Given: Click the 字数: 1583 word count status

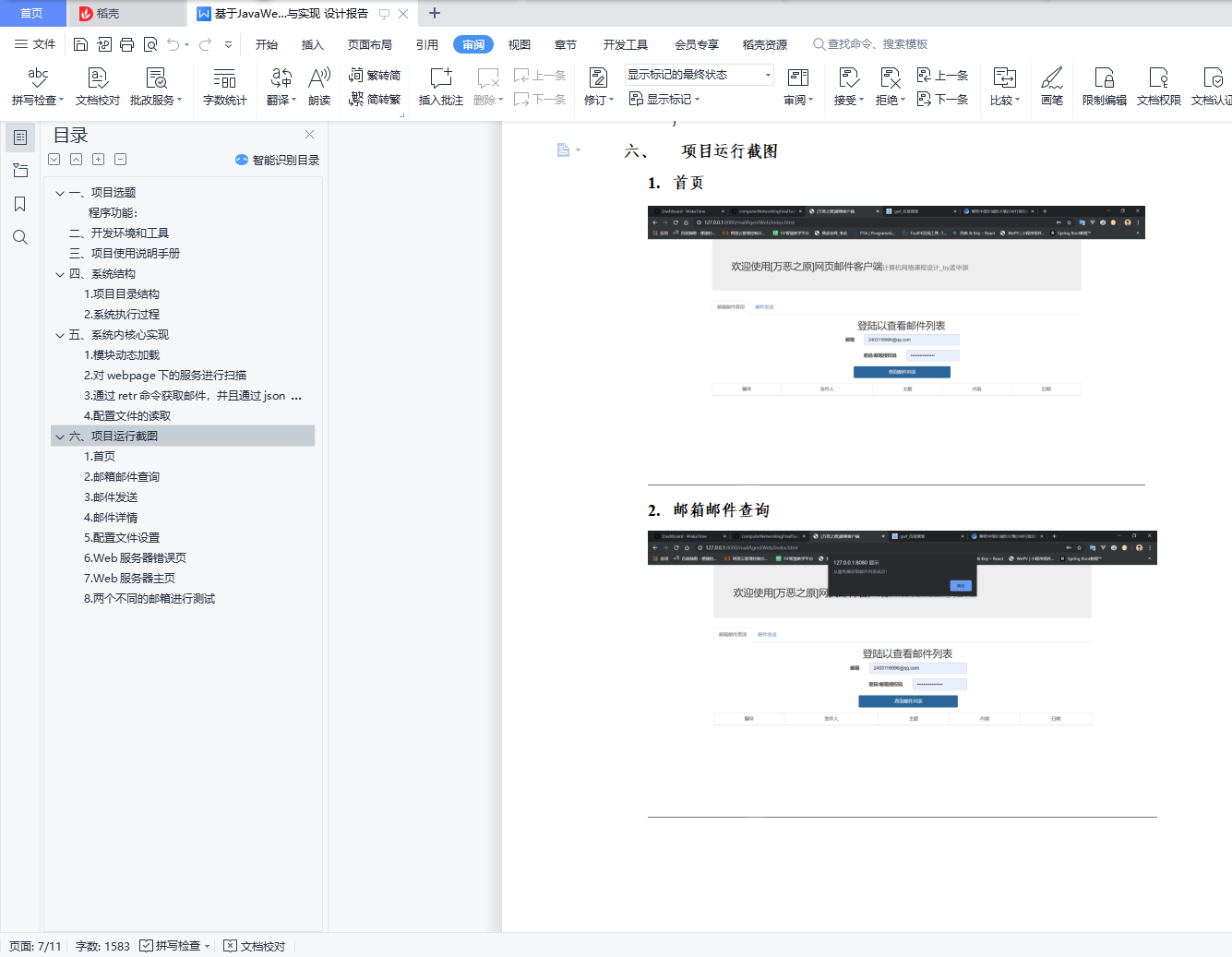Looking at the screenshot, I should click(x=102, y=946).
